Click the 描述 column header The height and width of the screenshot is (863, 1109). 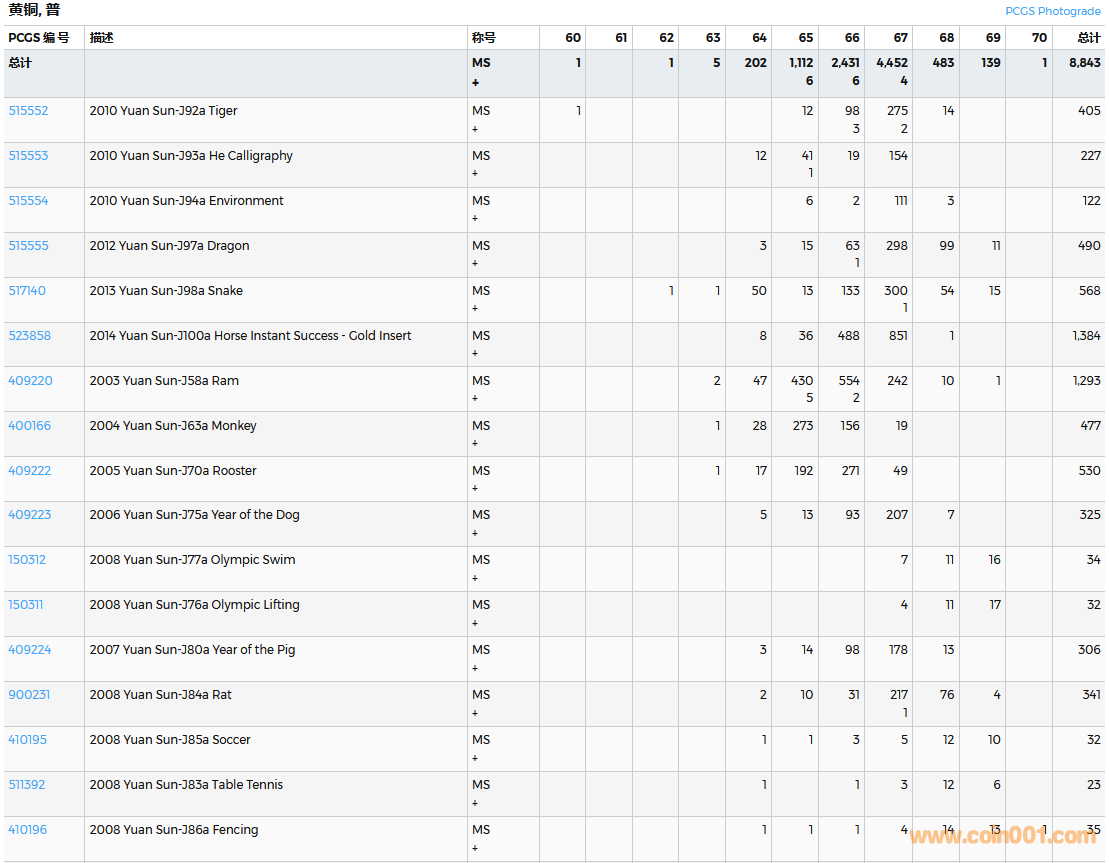click(x=101, y=38)
